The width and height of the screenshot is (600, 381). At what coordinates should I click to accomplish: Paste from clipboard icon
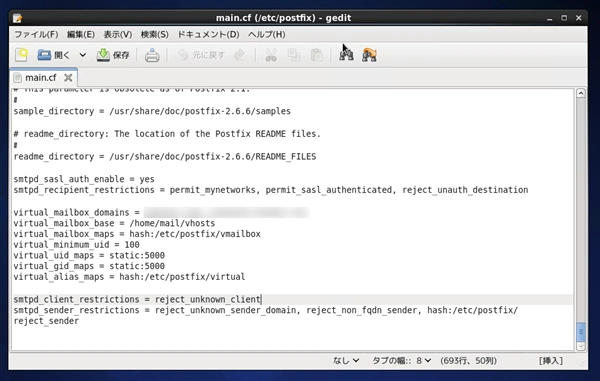pos(316,55)
